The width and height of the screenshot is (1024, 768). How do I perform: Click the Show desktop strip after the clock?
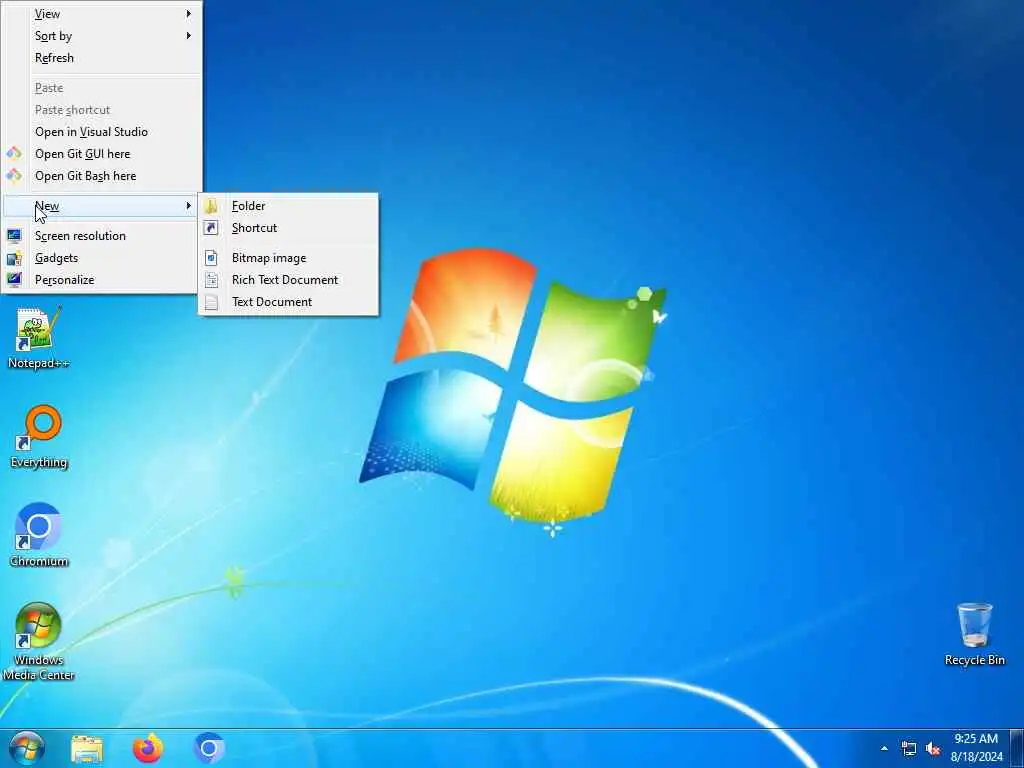point(1017,748)
